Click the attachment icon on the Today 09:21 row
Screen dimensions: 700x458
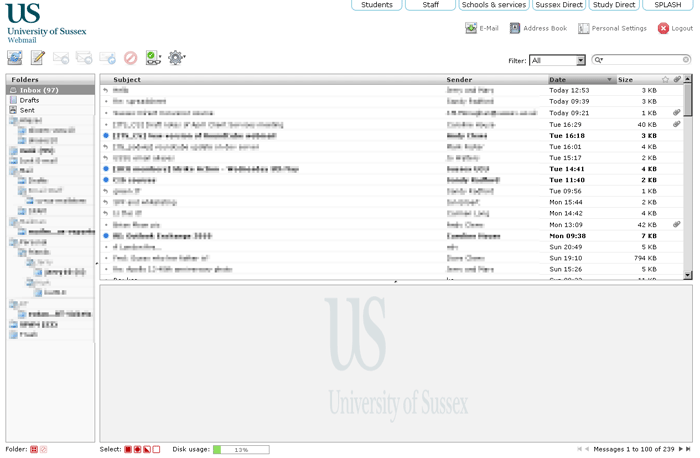(x=677, y=112)
